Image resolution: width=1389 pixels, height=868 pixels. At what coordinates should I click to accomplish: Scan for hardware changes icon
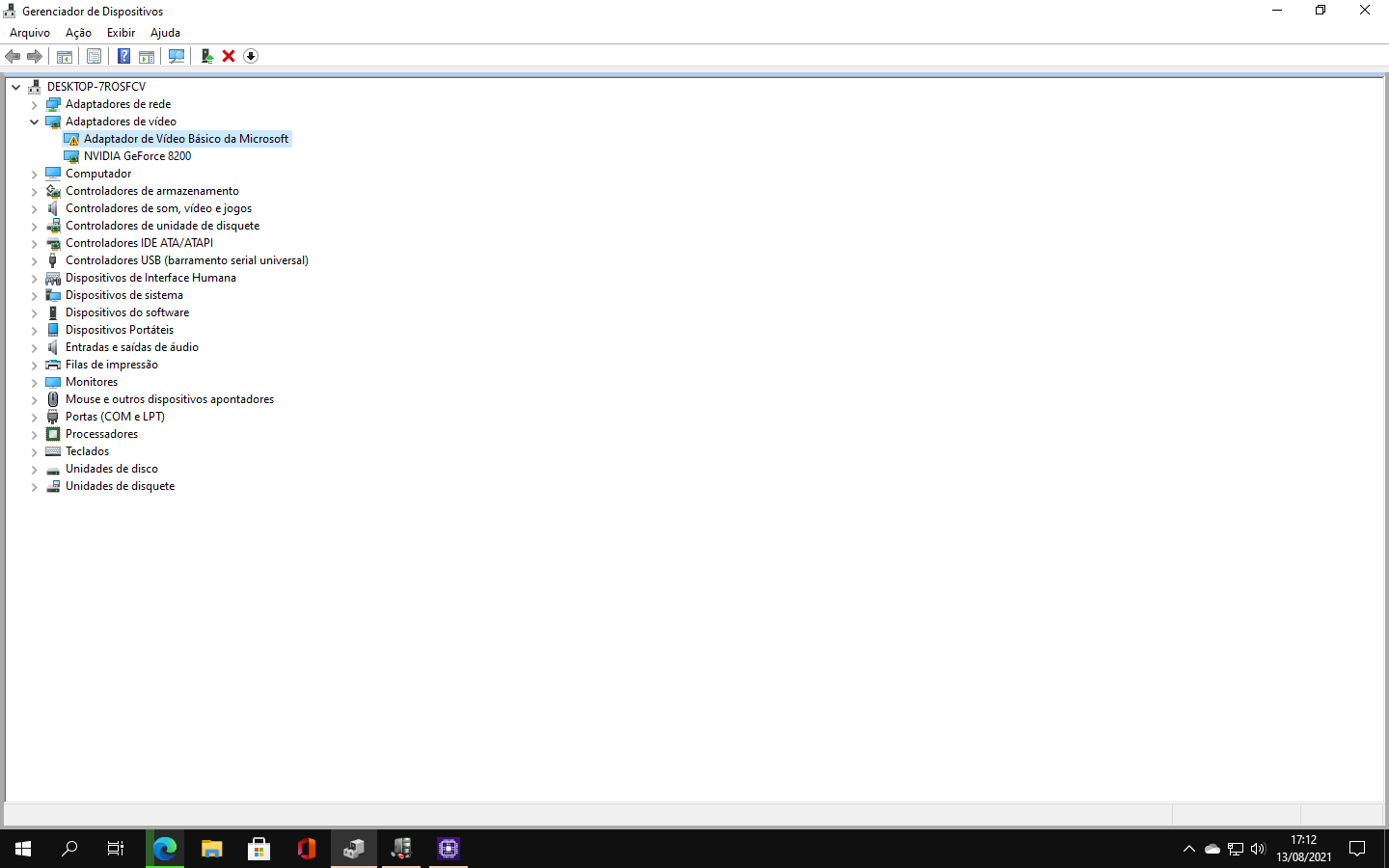point(177,56)
